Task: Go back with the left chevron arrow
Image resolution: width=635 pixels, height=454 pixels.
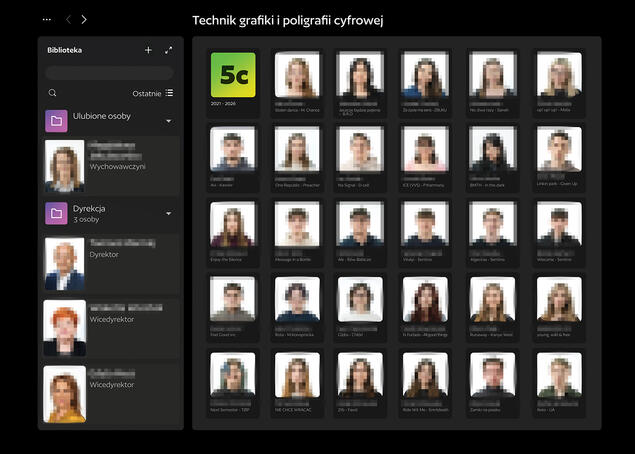Action: tap(68, 19)
